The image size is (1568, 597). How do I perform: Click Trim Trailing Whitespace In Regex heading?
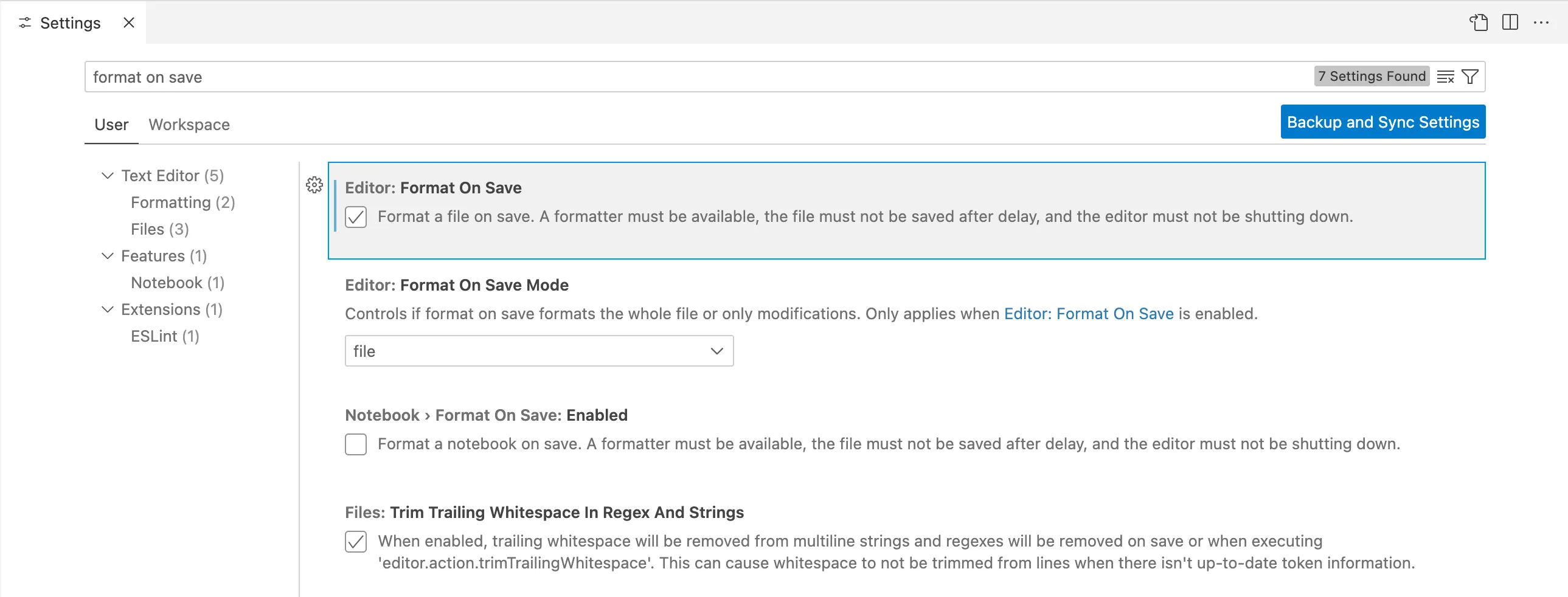point(544,513)
